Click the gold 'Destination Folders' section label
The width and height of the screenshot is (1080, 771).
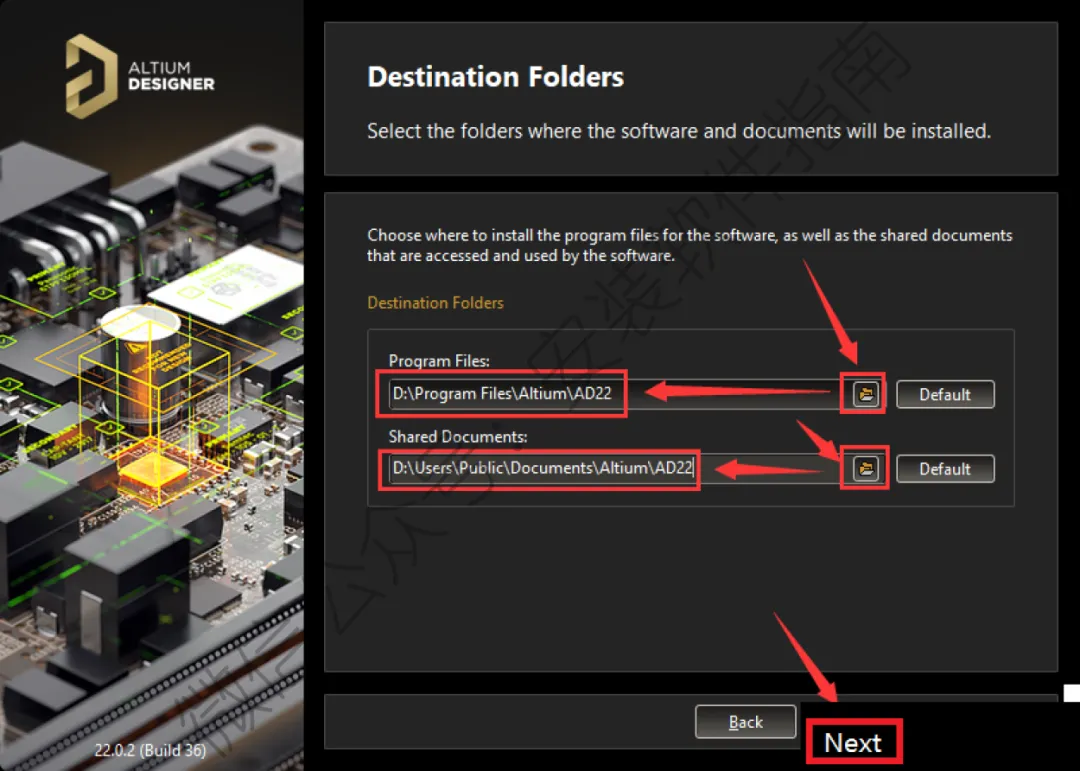point(435,302)
